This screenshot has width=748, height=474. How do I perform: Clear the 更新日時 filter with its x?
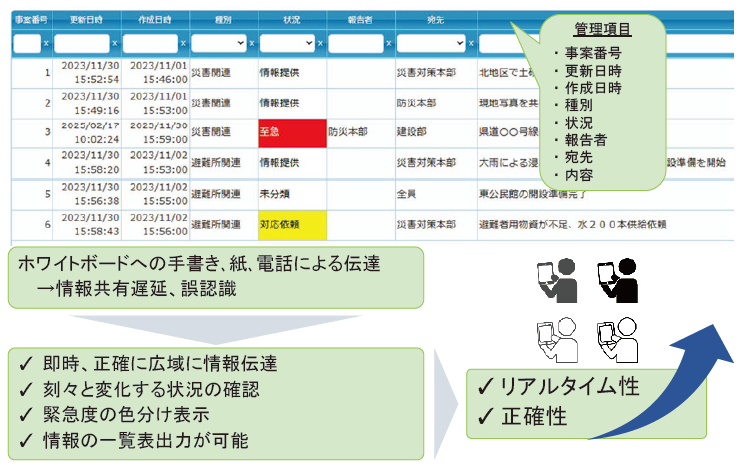pos(114,44)
